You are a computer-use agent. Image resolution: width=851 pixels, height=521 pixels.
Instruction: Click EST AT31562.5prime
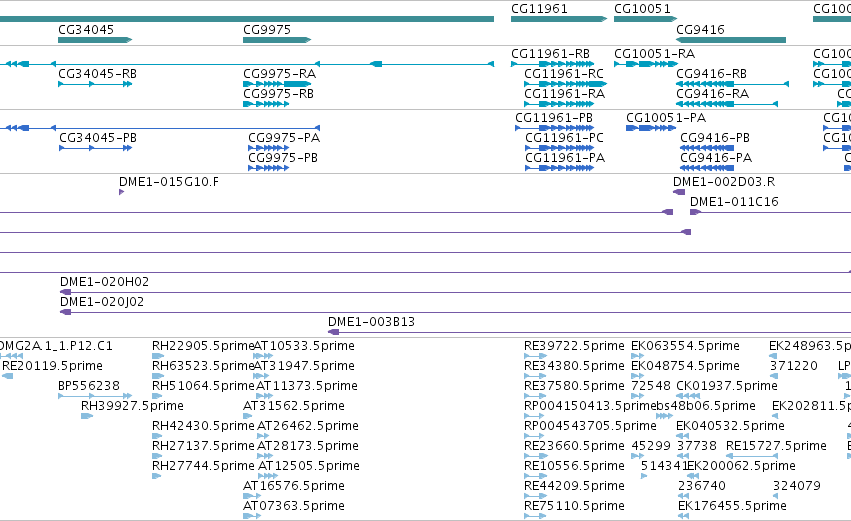tap(247, 416)
